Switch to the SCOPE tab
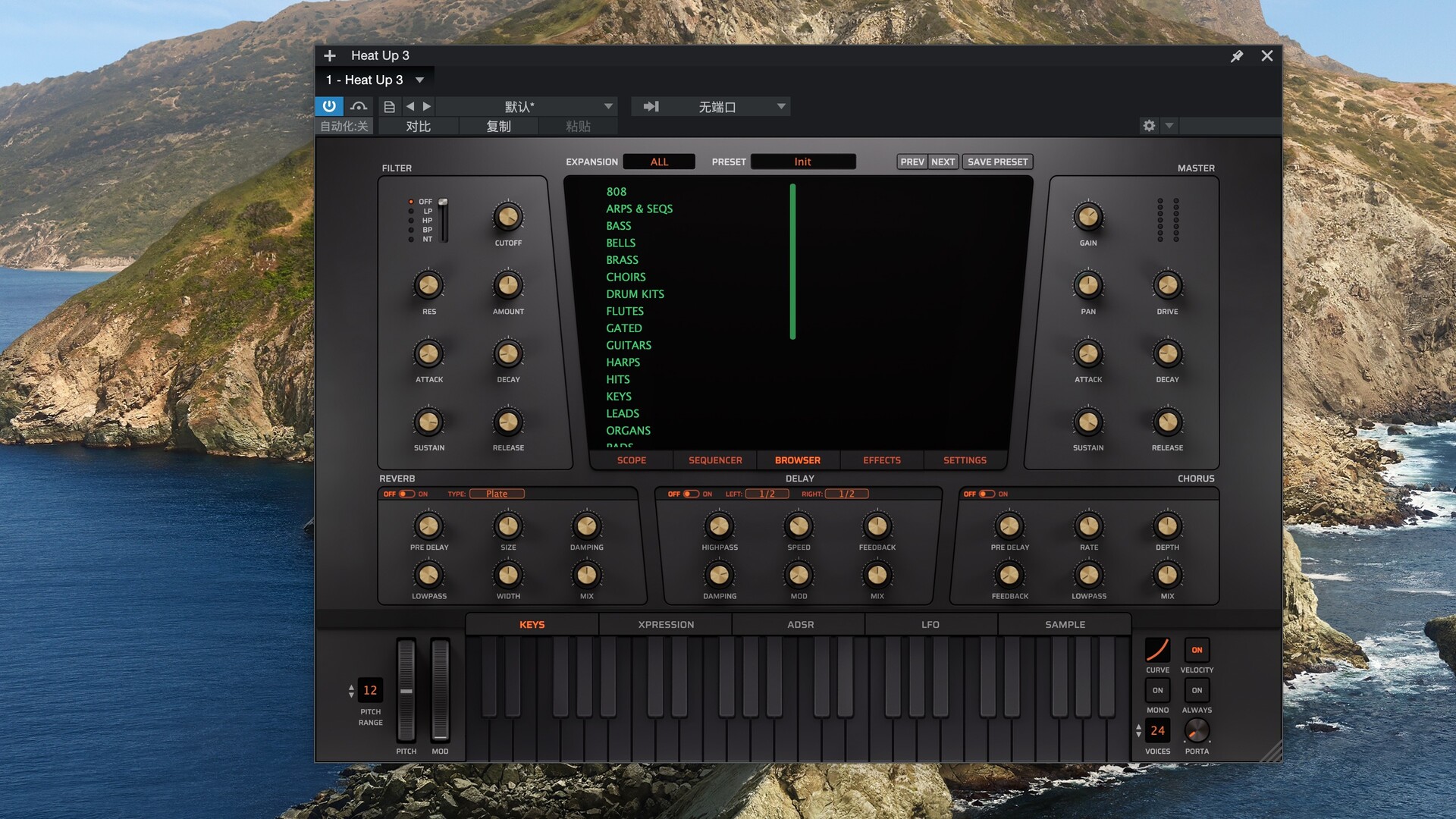1456x819 pixels. pos(632,460)
